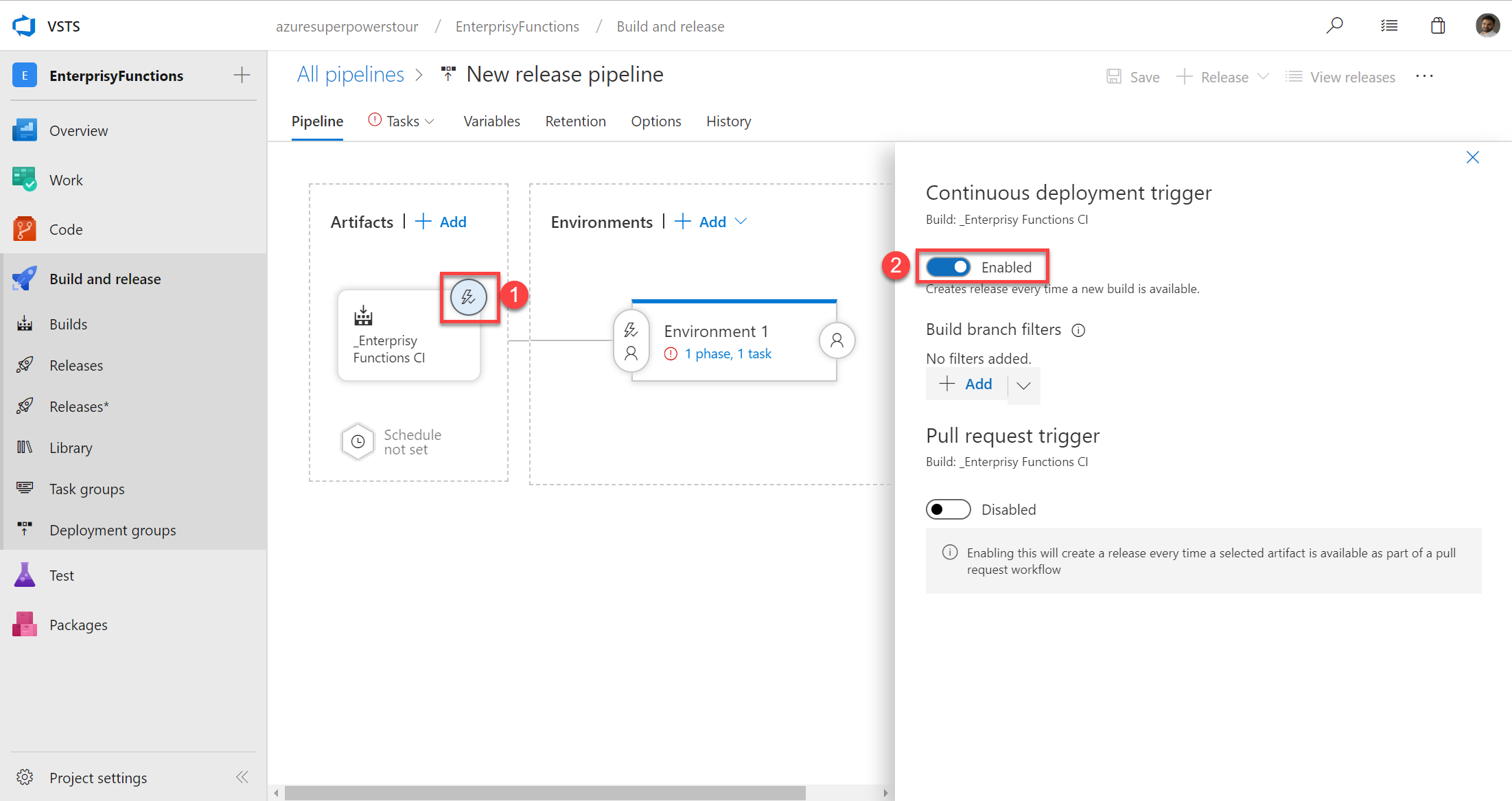
Task: Select the Retention tab
Action: pyautogui.click(x=575, y=120)
